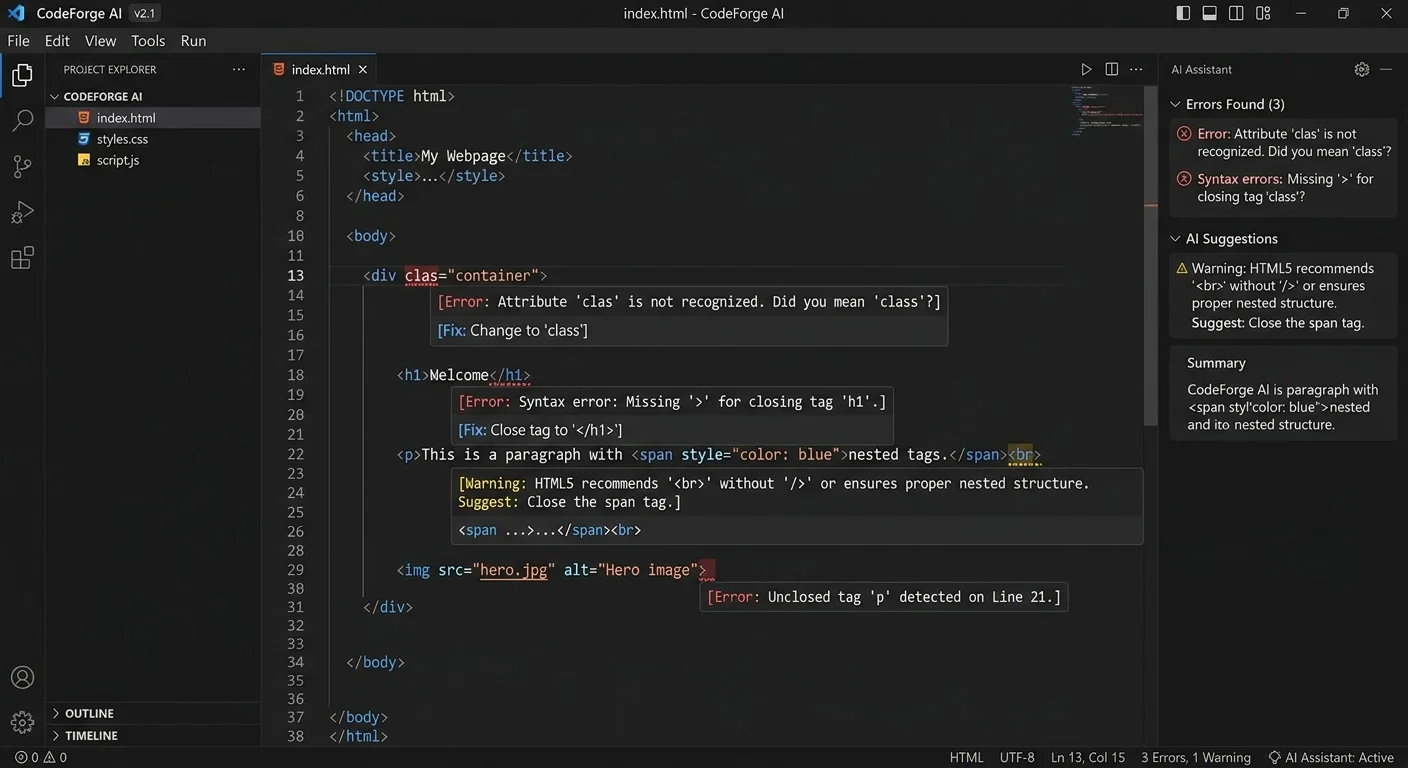The width and height of the screenshot is (1408, 768).
Task: Click the errors and warnings status icon
Action: click(x=41, y=757)
